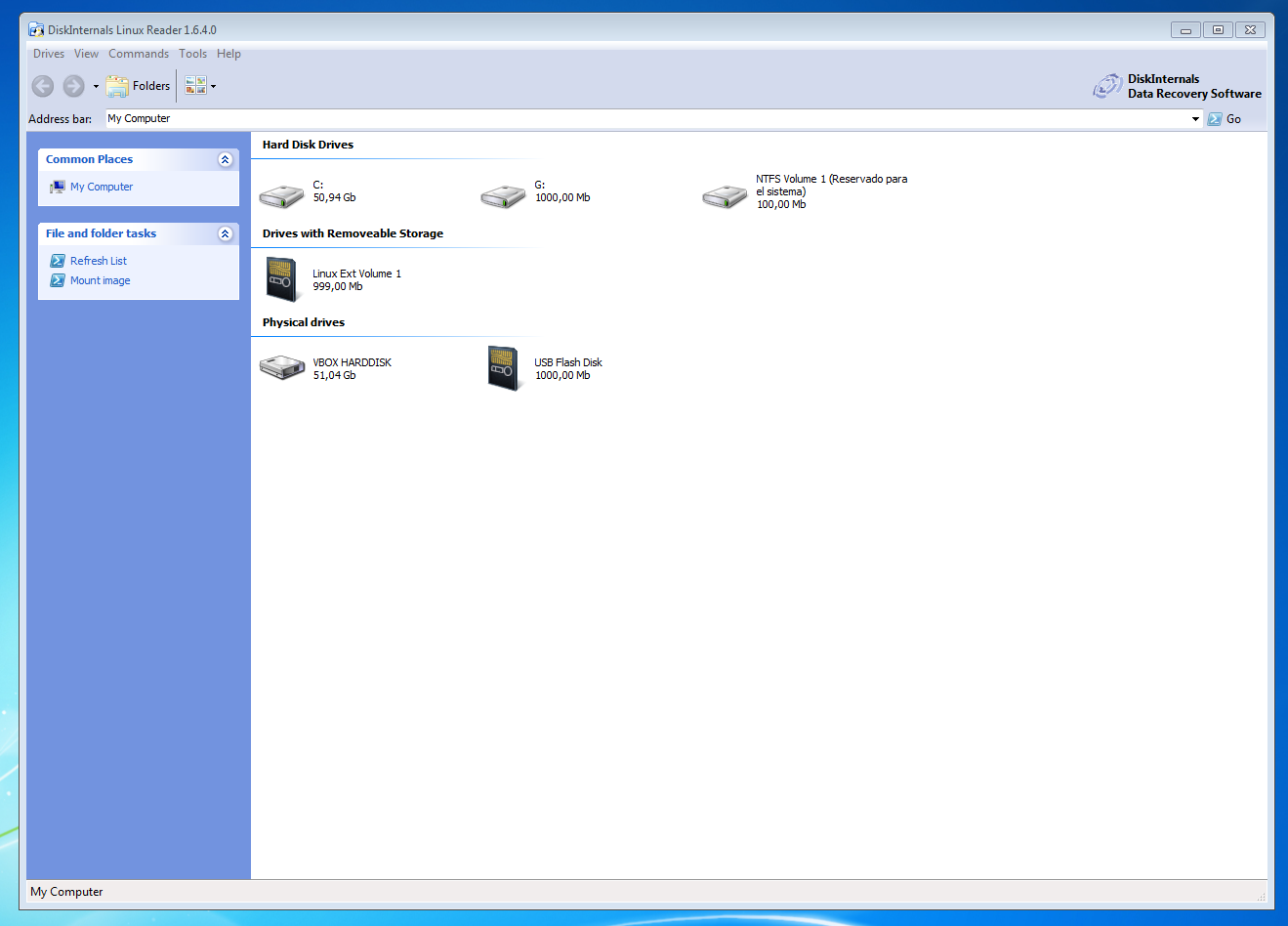The image size is (1288, 926).
Task: Click the app icon in title bar
Action: point(36,29)
